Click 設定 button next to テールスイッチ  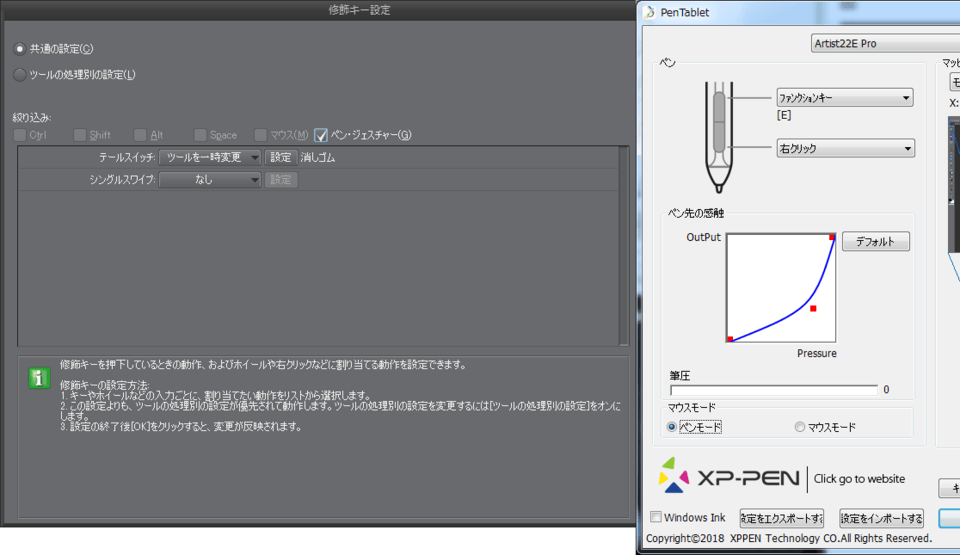[x=281, y=157]
